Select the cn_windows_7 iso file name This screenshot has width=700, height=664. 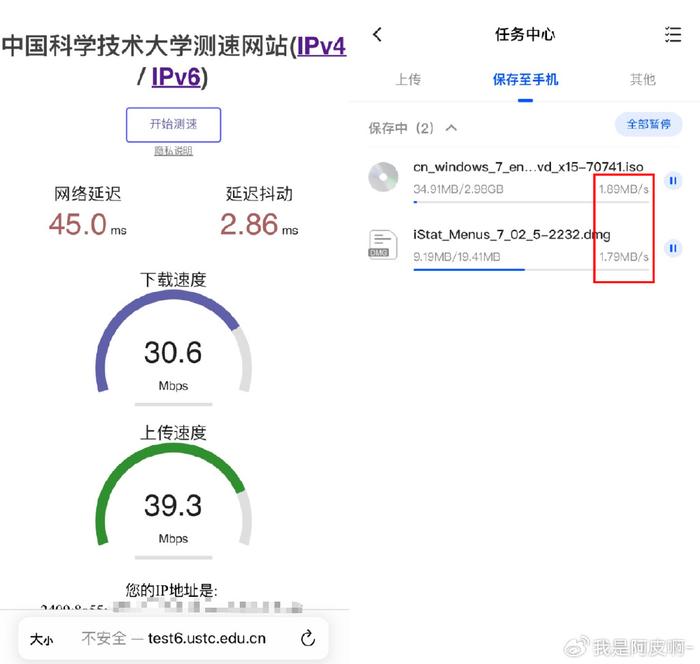point(528,167)
